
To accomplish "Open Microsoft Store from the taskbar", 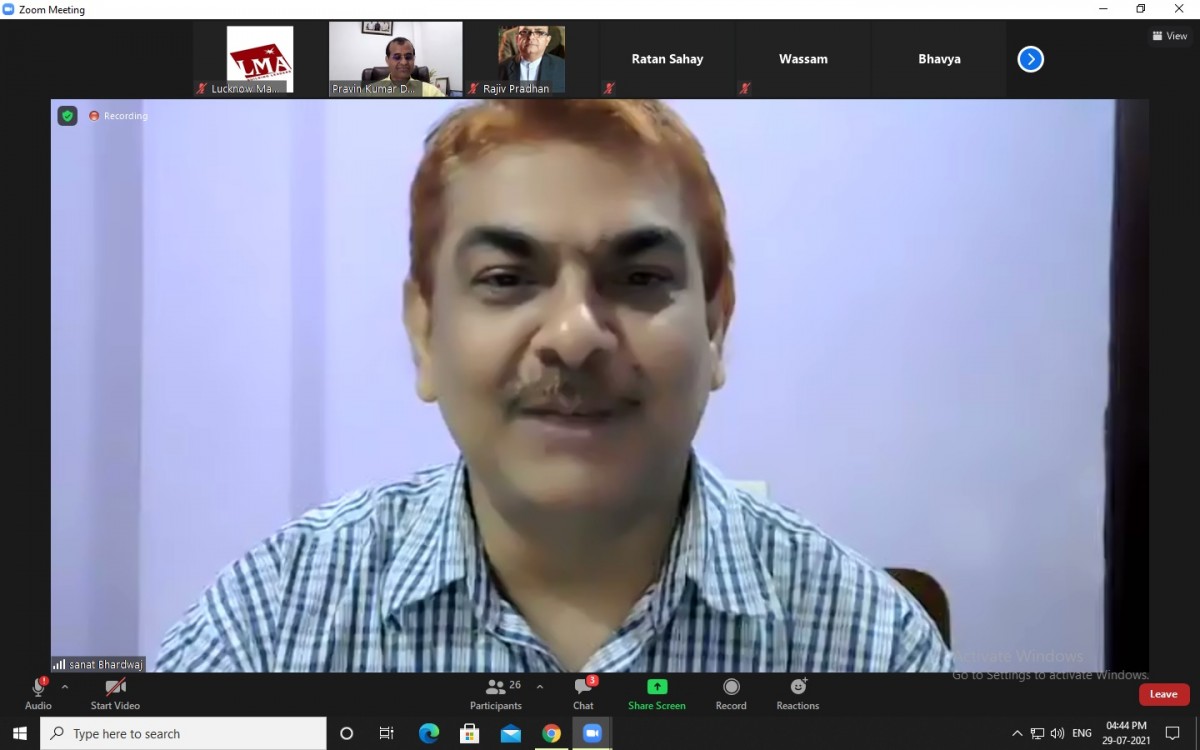I will (470, 733).
